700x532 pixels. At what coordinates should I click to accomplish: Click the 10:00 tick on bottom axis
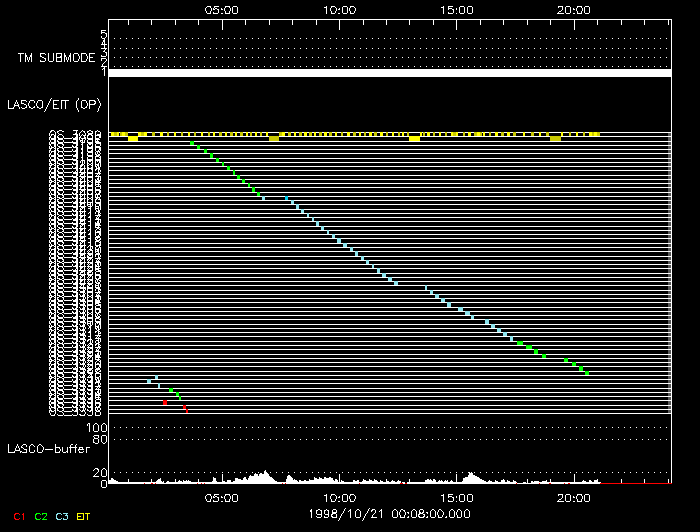[341, 497]
